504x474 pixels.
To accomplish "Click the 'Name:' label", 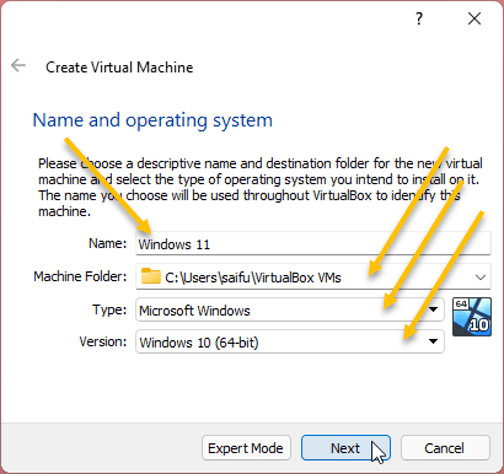I will (108, 243).
